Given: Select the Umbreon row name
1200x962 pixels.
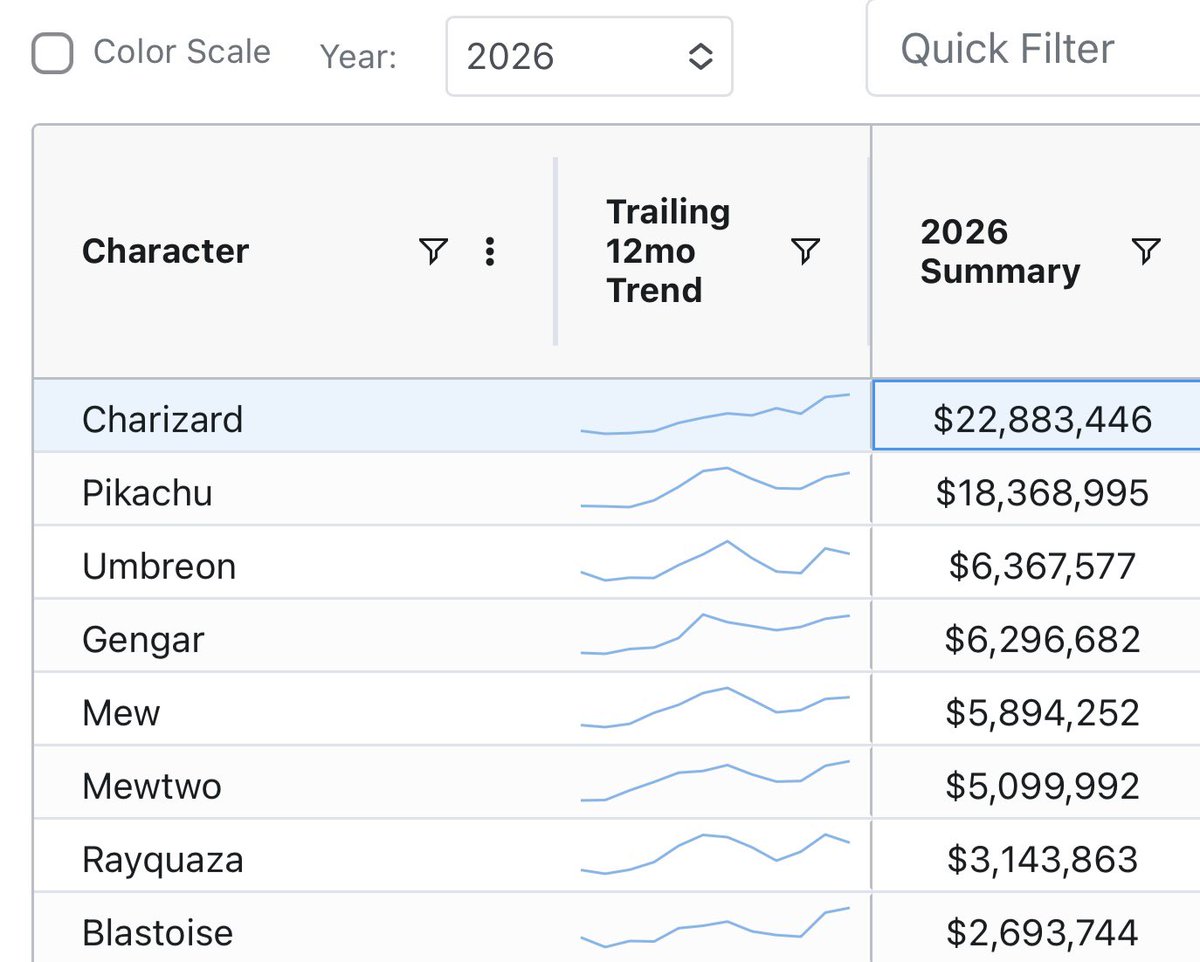Looking at the screenshot, I should pos(159,566).
